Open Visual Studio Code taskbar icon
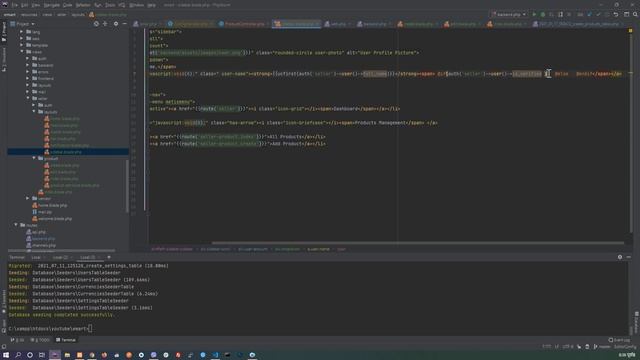This screenshot has width=640, height=360. (215, 355)
